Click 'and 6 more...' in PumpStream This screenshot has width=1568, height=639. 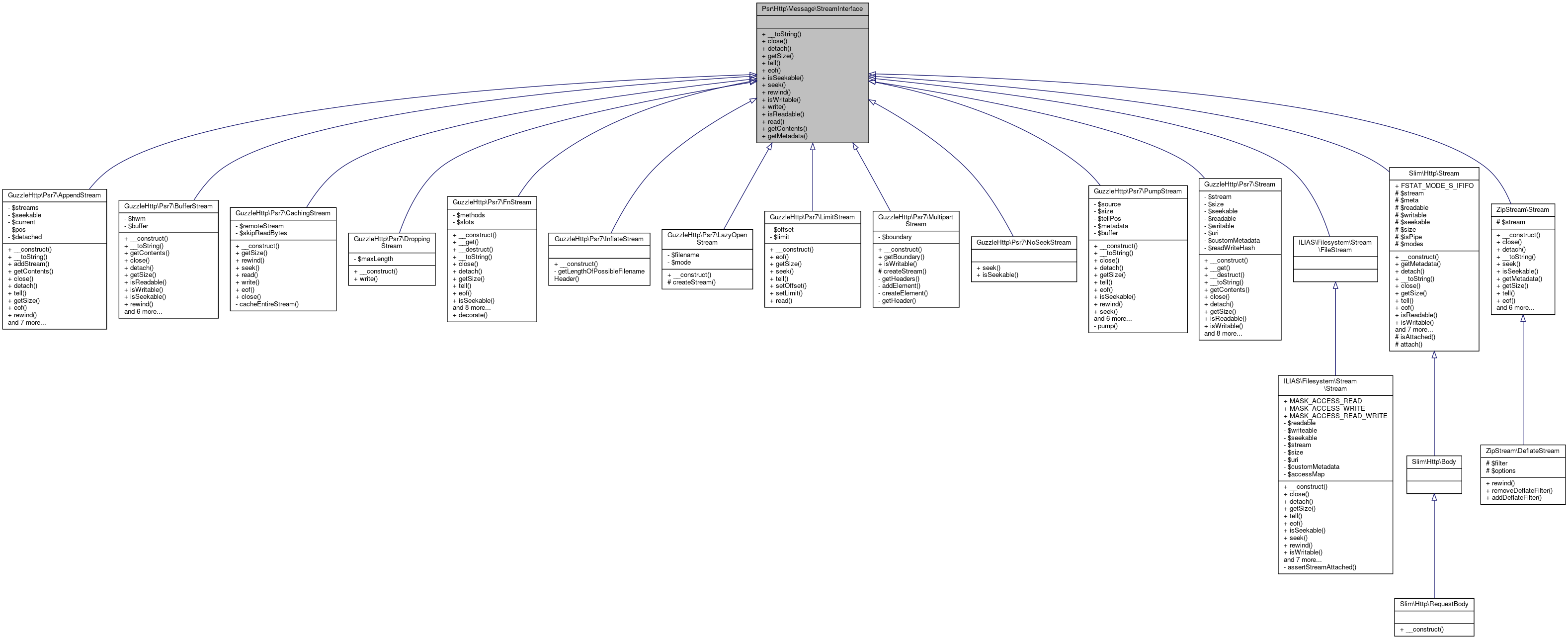pos(1113,319)
